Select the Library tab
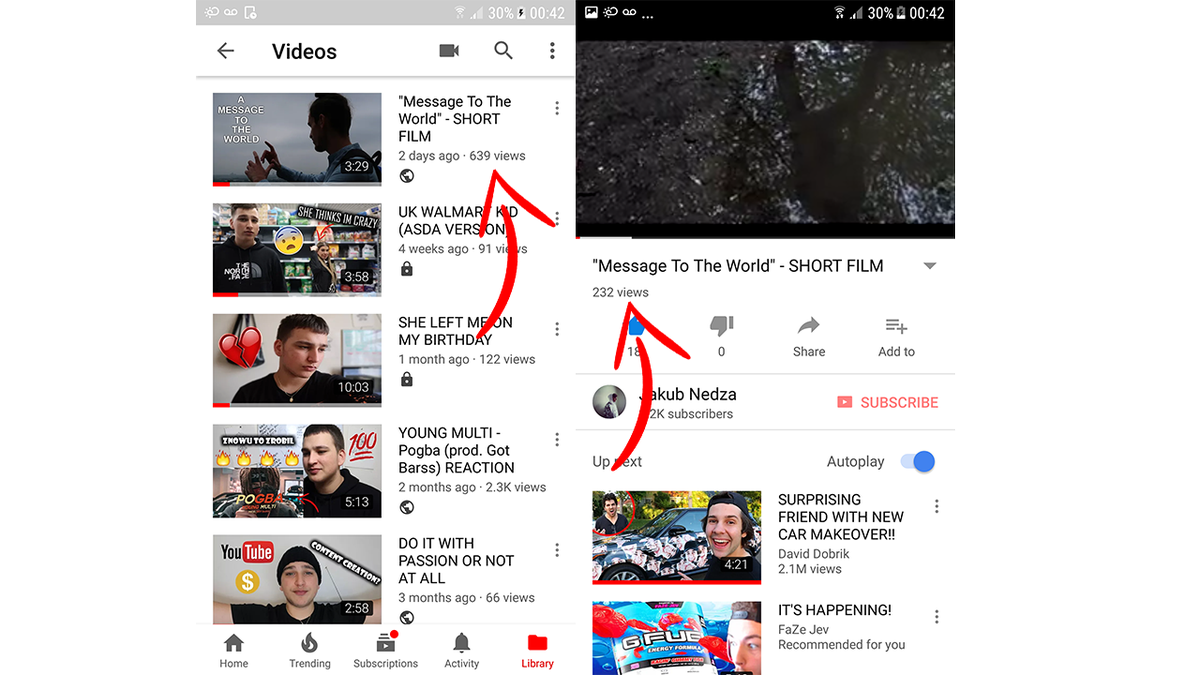Screen dimensions: 1200x675 (537, 650)
